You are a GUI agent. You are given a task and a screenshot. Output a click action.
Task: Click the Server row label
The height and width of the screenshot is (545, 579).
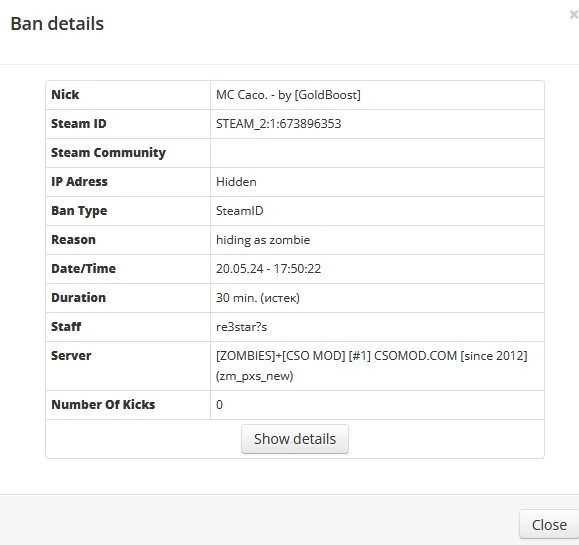tap(71, 356)
